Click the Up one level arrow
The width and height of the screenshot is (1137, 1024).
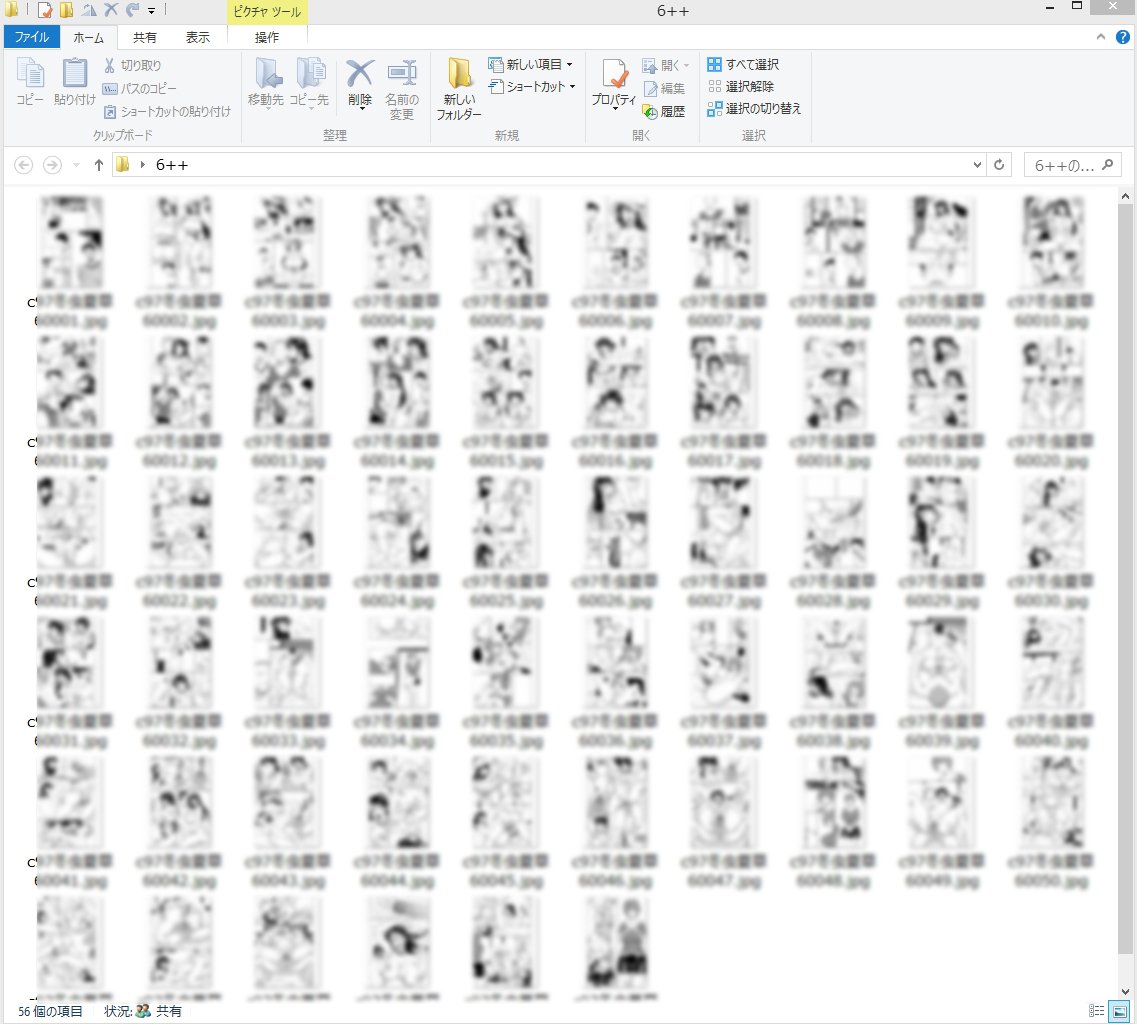coord(99,165)
